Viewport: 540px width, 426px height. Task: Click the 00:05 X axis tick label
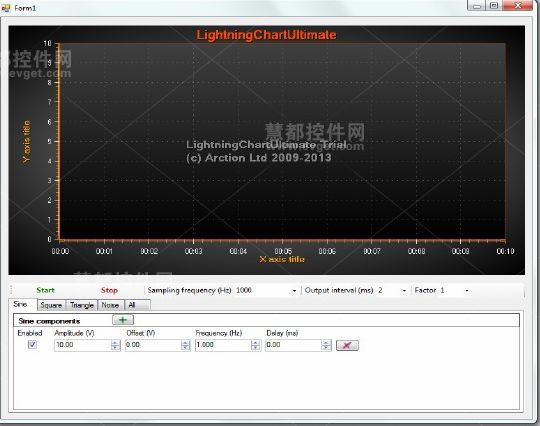(283, 251)
